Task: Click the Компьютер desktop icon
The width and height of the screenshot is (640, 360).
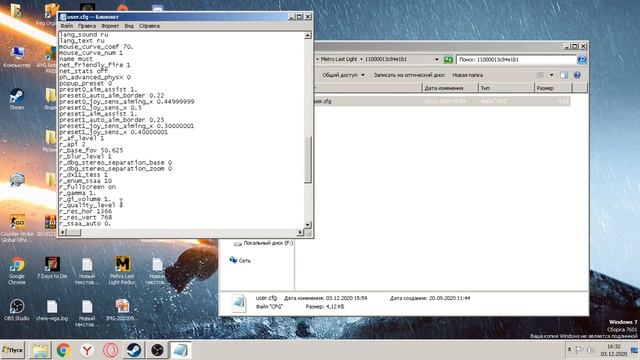Action: (x=17, y=57)
